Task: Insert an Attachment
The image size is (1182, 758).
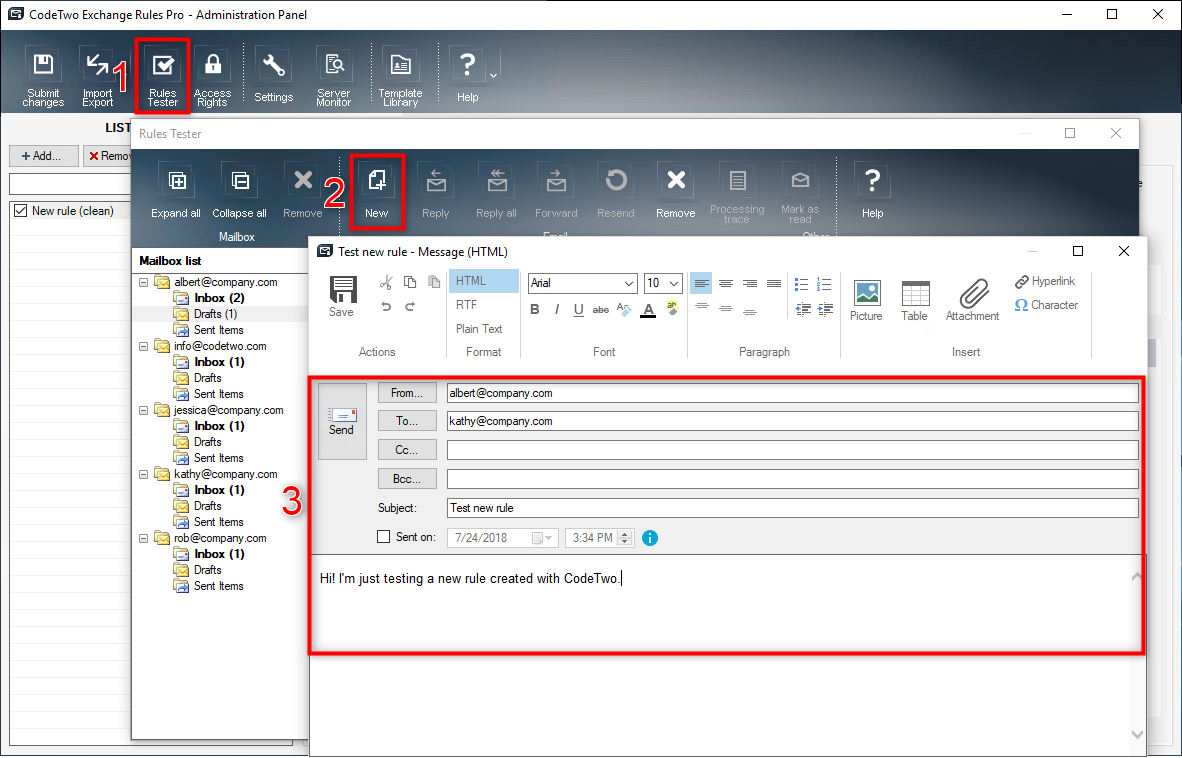Action: [971, 298]
